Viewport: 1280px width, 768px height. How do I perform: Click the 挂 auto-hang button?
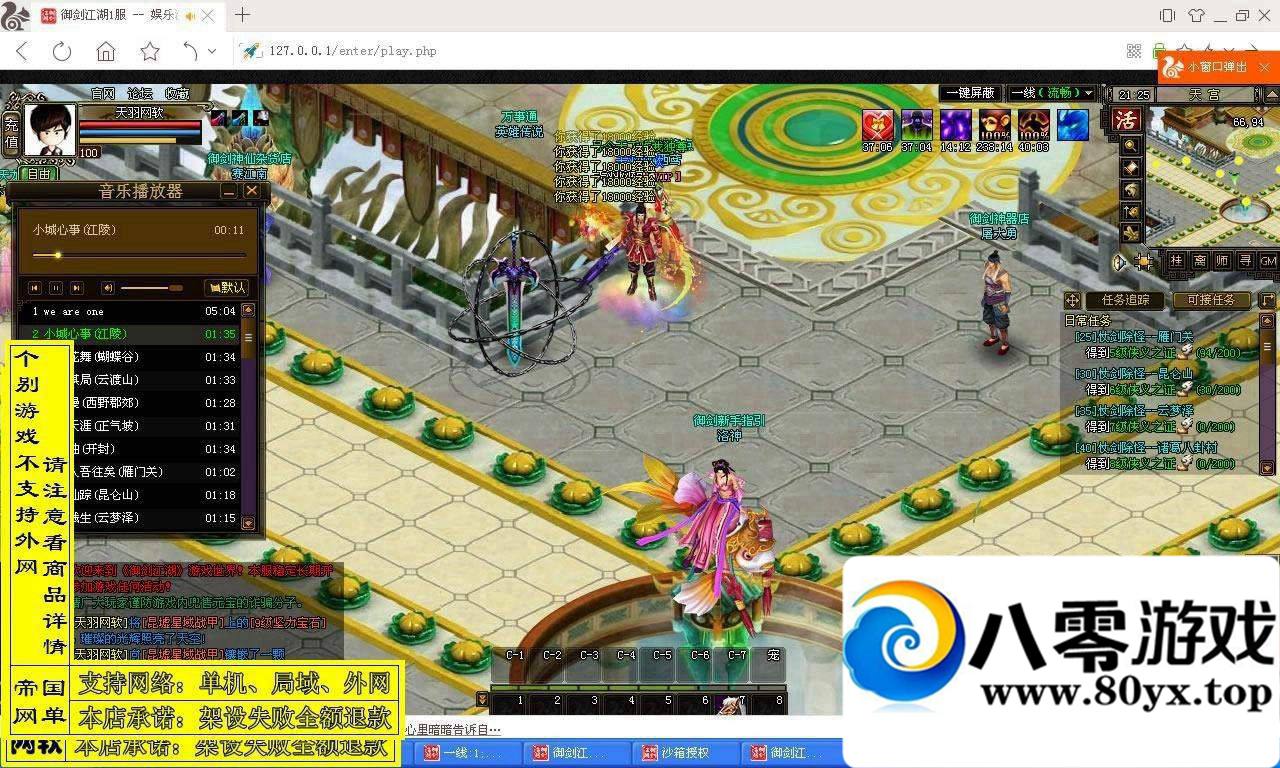click(1176, 261)
